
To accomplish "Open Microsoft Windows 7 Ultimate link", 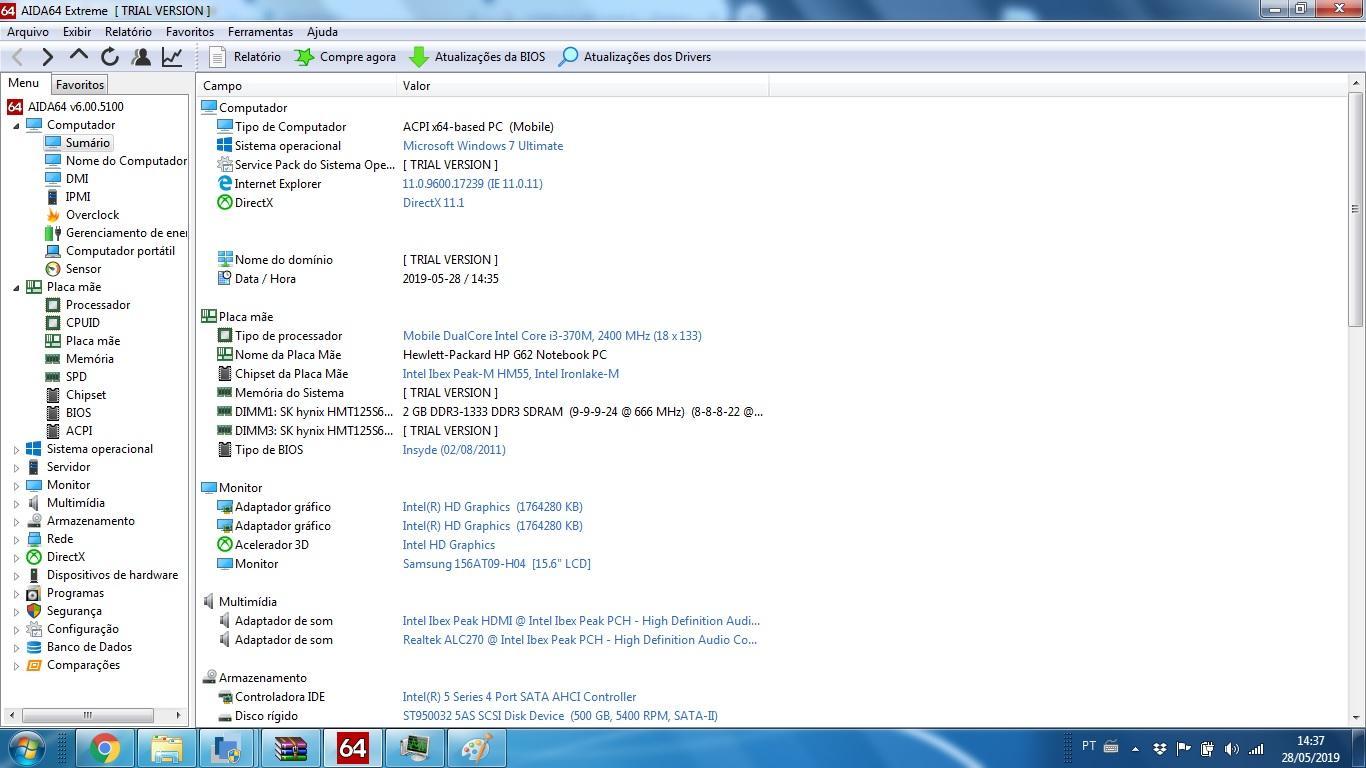I will click(483, 146).
